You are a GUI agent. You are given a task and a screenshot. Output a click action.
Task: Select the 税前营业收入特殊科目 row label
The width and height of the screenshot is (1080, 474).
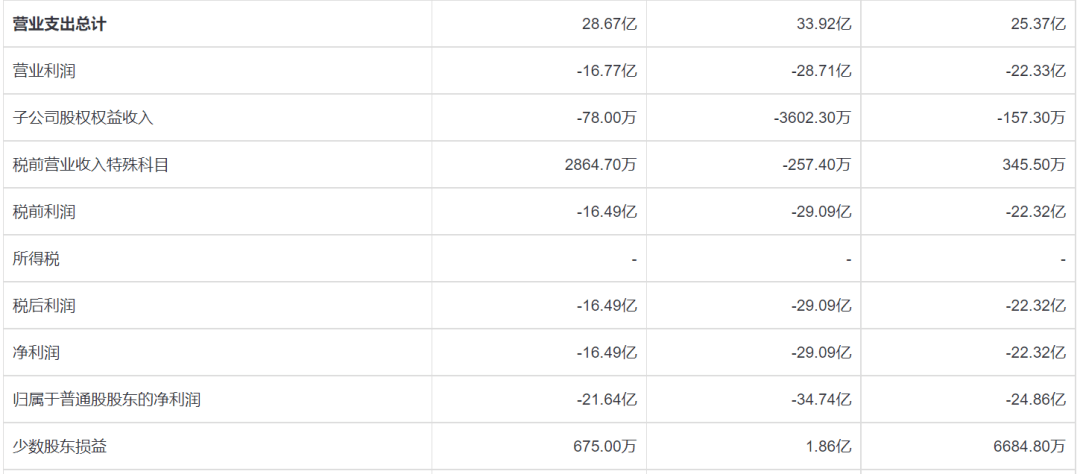point(91,165)
